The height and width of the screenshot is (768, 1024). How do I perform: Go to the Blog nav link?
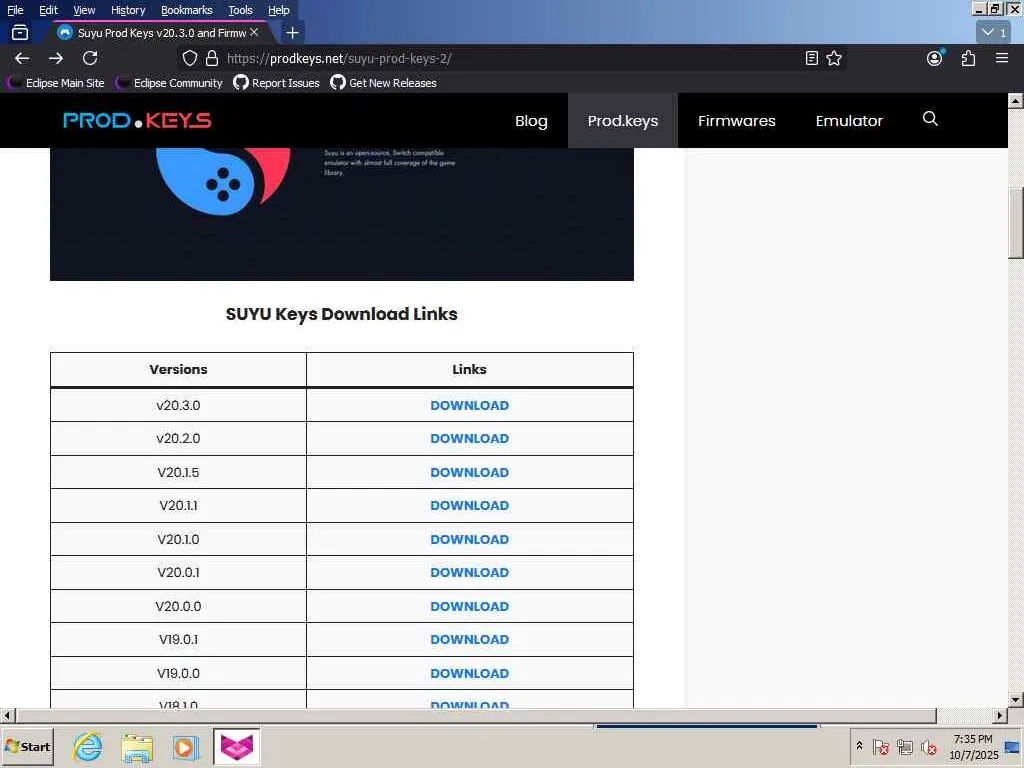[x=531, y=121]
